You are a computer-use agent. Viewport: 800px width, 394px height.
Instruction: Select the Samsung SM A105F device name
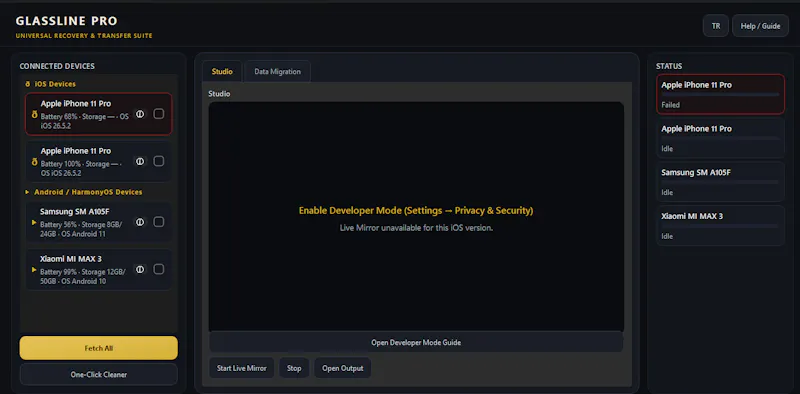click(x=74, y=211)
